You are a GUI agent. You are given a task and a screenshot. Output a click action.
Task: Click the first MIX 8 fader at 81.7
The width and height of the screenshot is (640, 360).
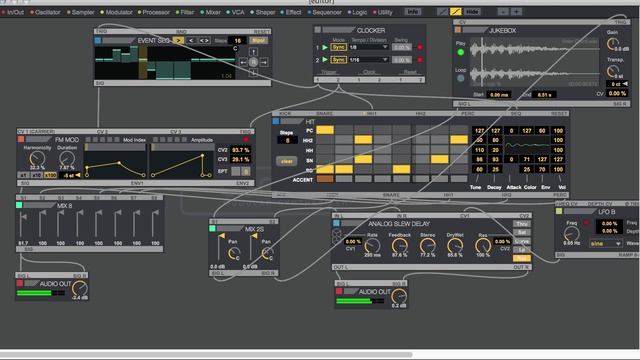tap(23, 224)
